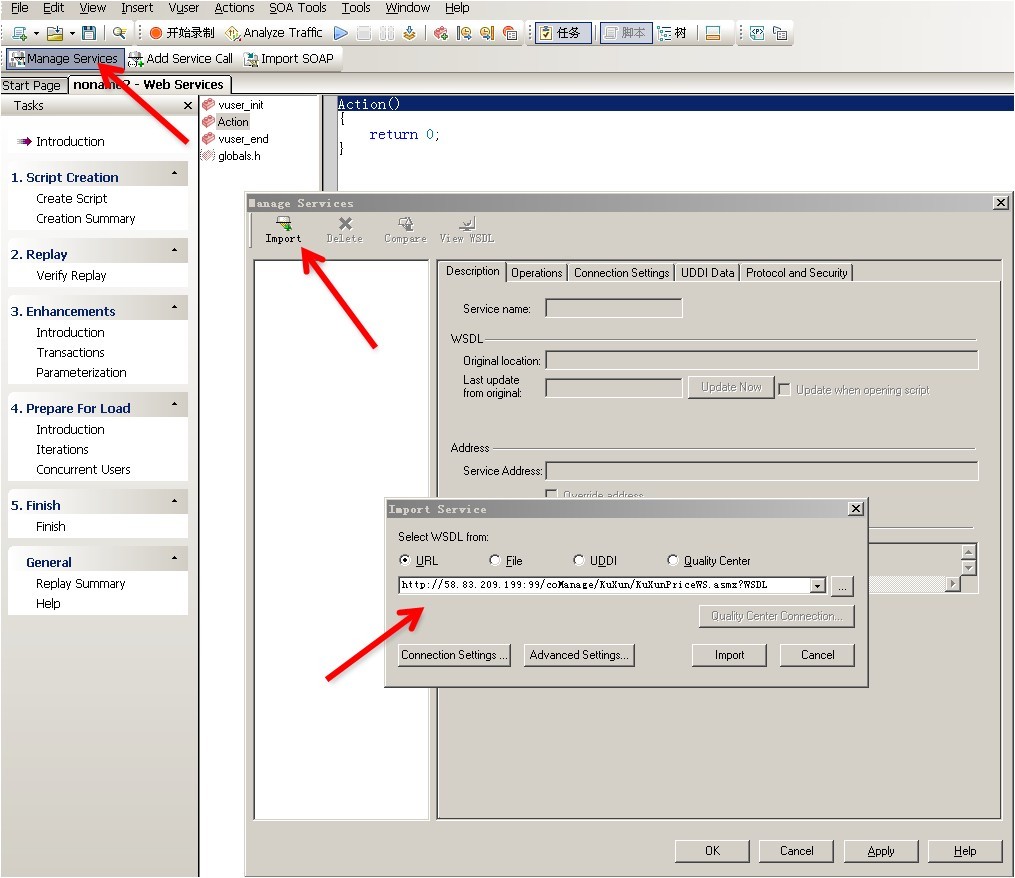Image resolution: width=1015 pixels, height=878 pixels.
Task: Close the Tasks pane with its X
Action: [188, 106]
